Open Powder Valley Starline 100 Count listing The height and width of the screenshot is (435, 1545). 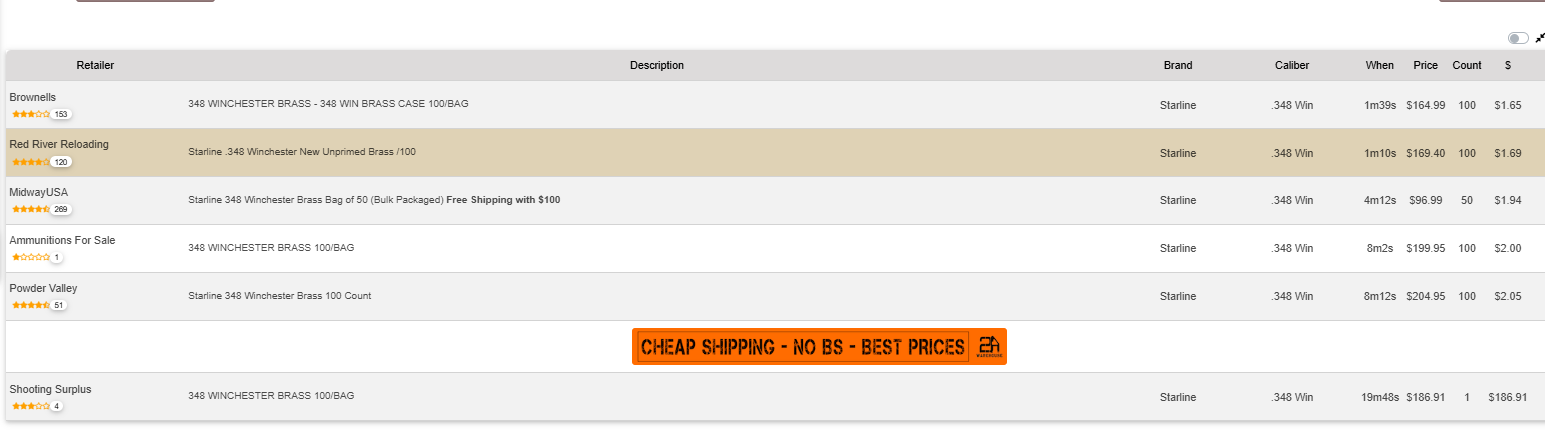point(280,296)
